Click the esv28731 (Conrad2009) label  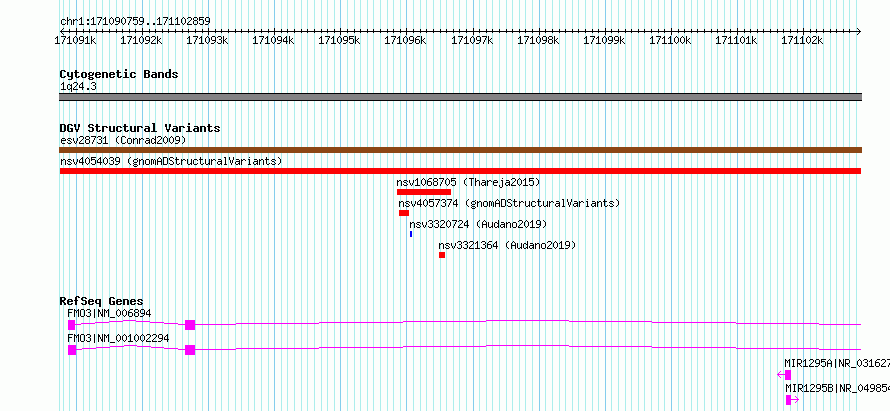click(x=123, y=140)
